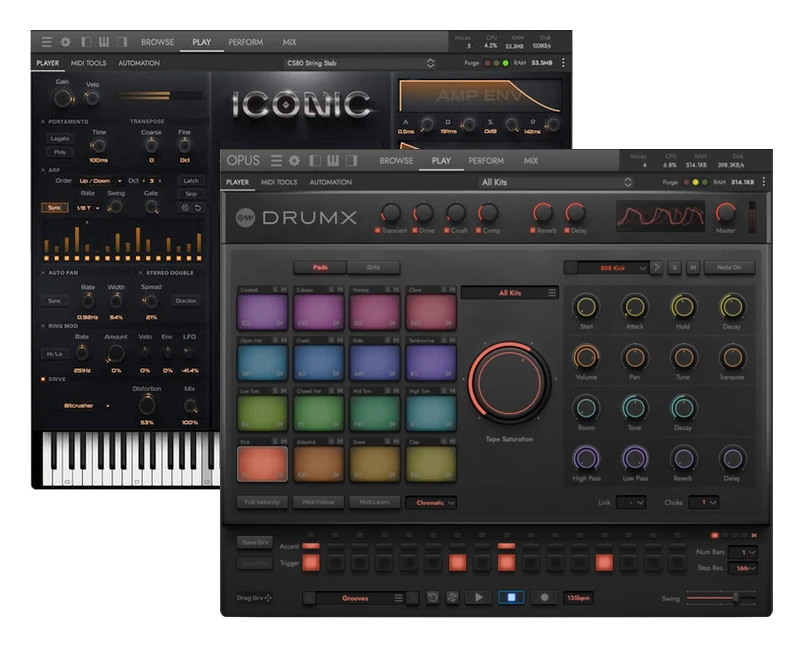Viewport: 803px width, 648px height.
Task: Solo the selected 808 Kick pad with S button
Action: pyautogui.click(x=674, y=267)
